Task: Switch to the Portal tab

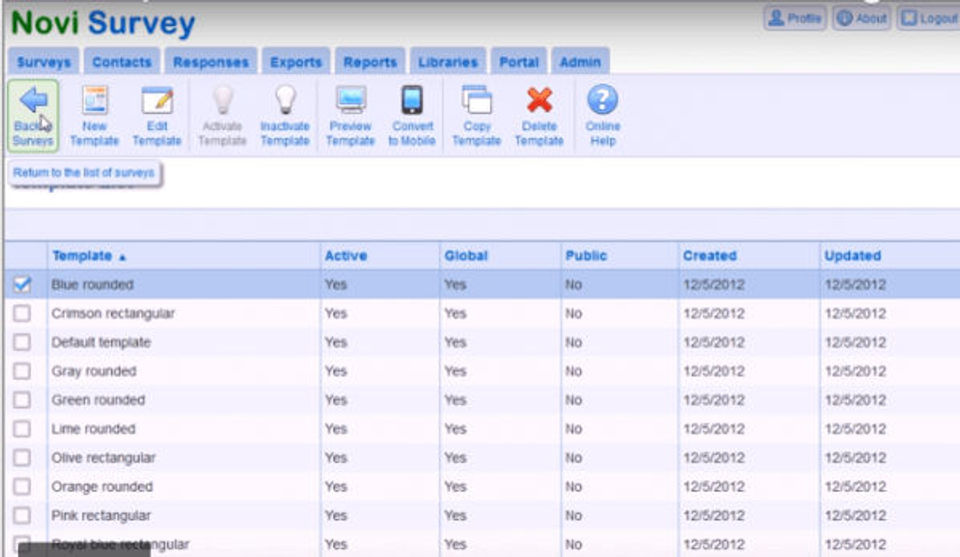Action: (519, 62)
